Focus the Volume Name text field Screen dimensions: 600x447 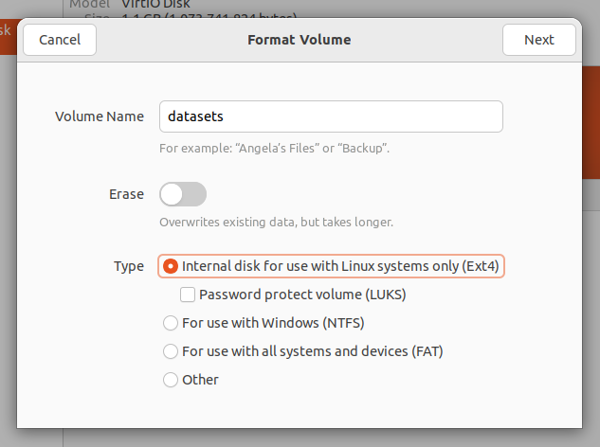click(x=330, y=116)
